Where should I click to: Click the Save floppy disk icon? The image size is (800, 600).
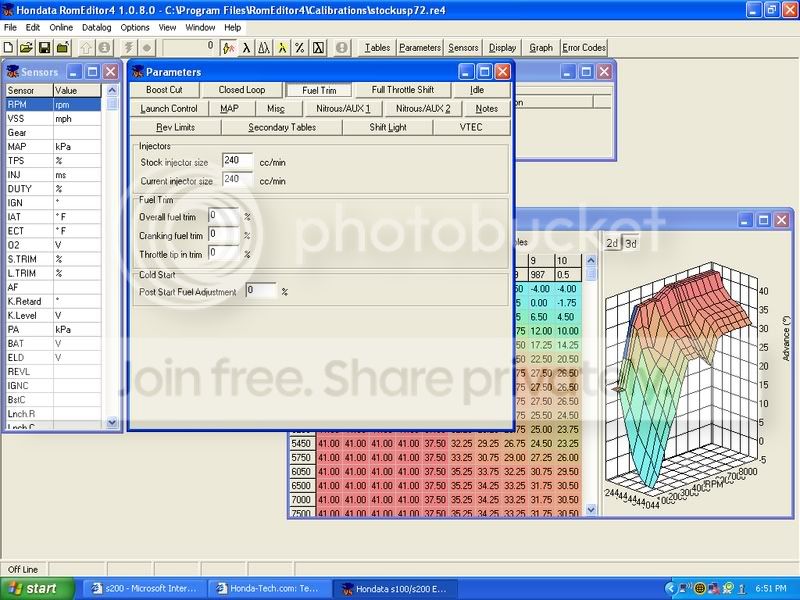click(45, 47)
